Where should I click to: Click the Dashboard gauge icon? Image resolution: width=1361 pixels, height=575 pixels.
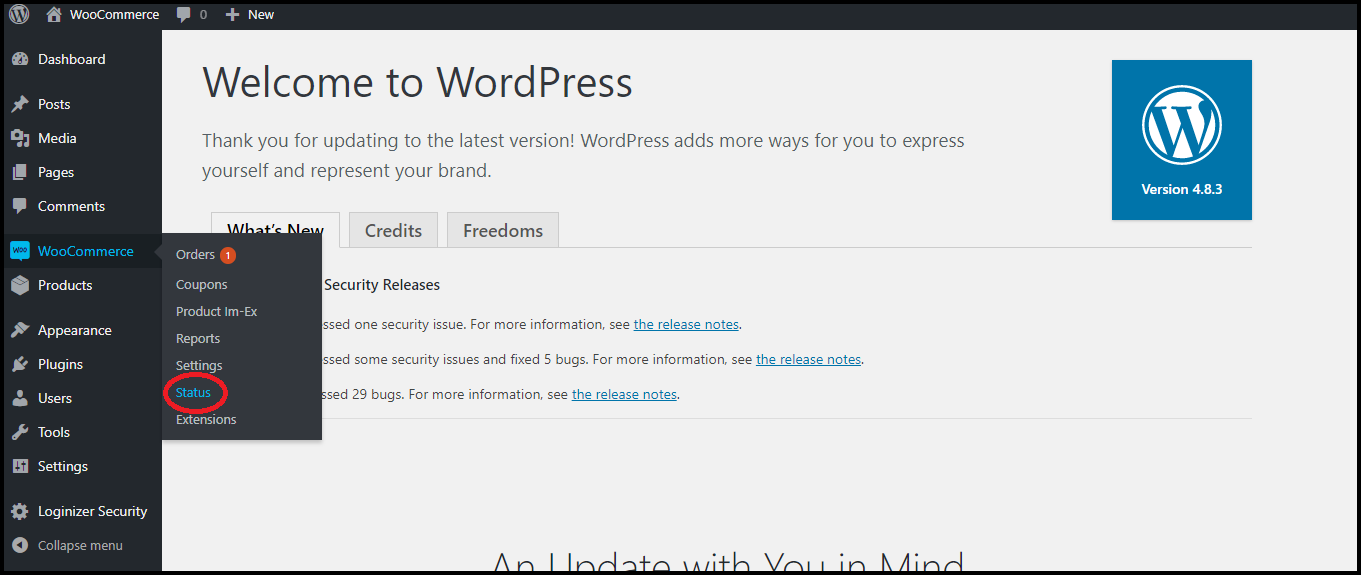(x=20, y=60)
